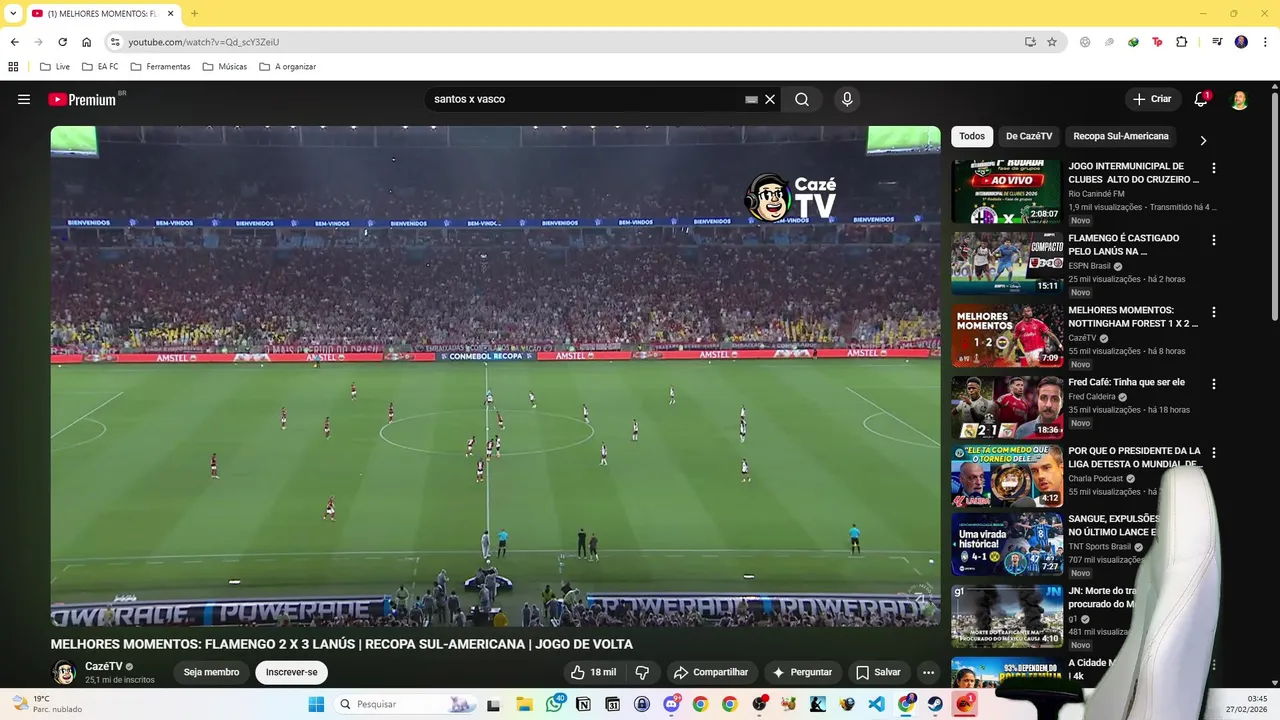1280x720 pixels.
Task: Open Nottingham Forest 1x2 thumbnail
Action: tap(1007, 335)
